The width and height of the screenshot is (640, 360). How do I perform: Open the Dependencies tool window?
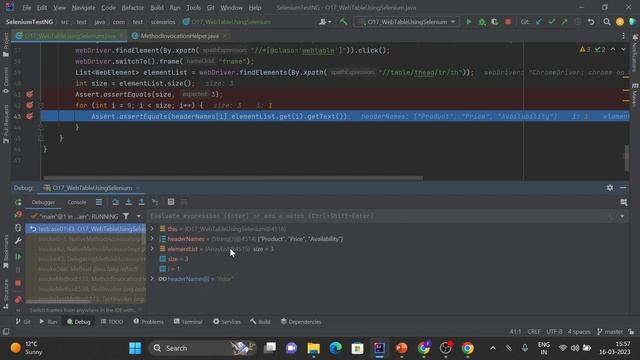(x=301, y=322)
